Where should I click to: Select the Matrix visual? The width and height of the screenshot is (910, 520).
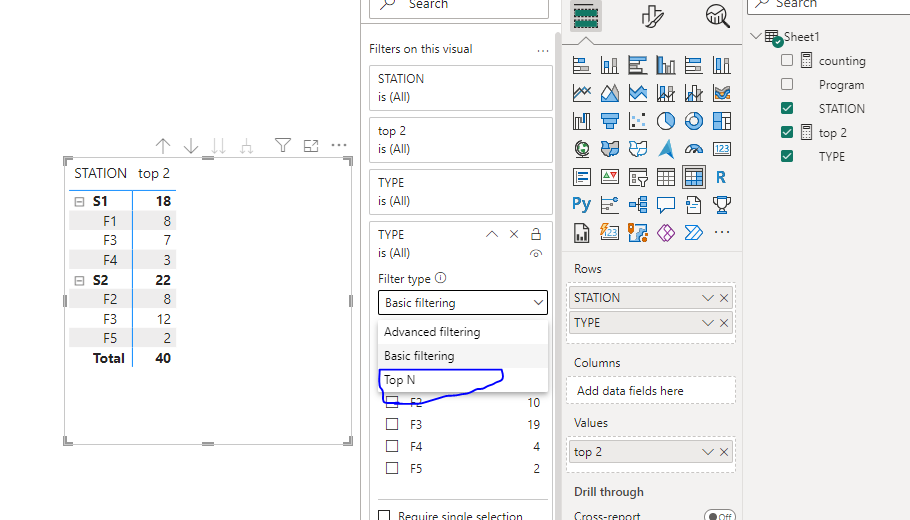coord(694,176)
